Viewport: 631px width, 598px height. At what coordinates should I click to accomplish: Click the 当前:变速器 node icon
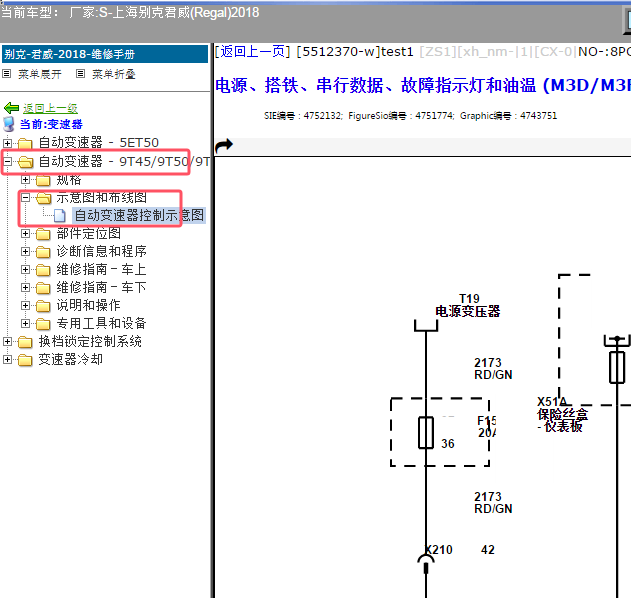click(x=9, y=124)
